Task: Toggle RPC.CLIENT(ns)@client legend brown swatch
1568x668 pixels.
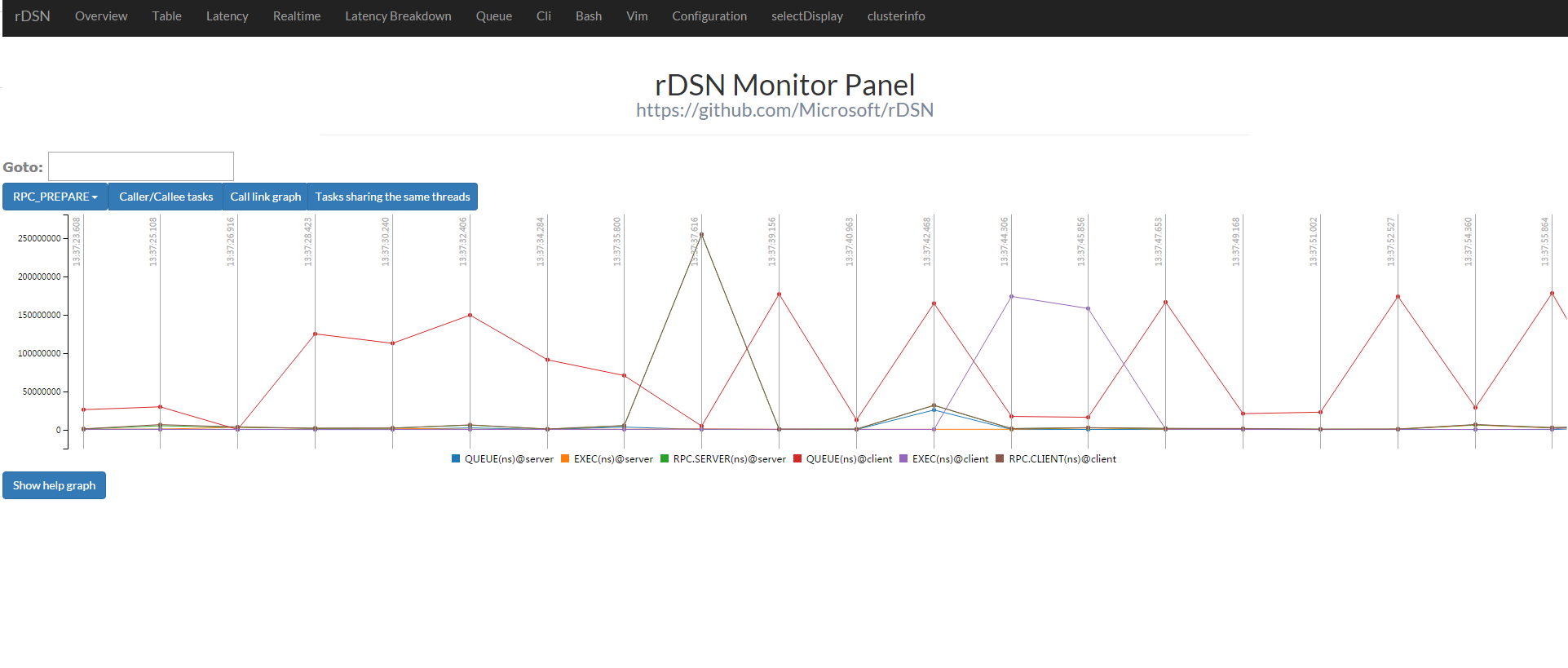Action: point(1000,458)
